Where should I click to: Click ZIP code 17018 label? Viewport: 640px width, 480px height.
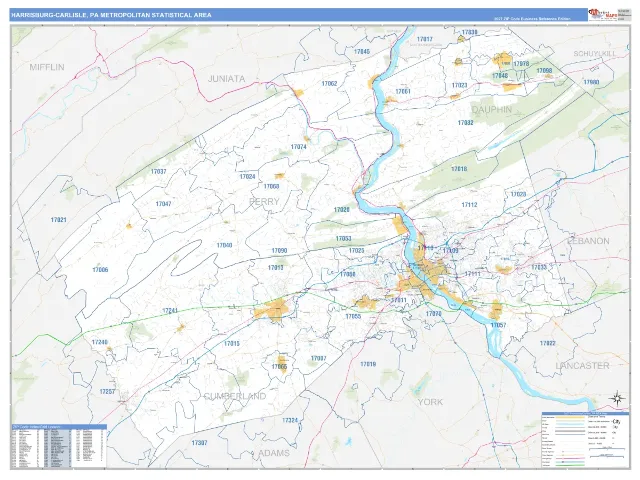(x=459, y=169)
